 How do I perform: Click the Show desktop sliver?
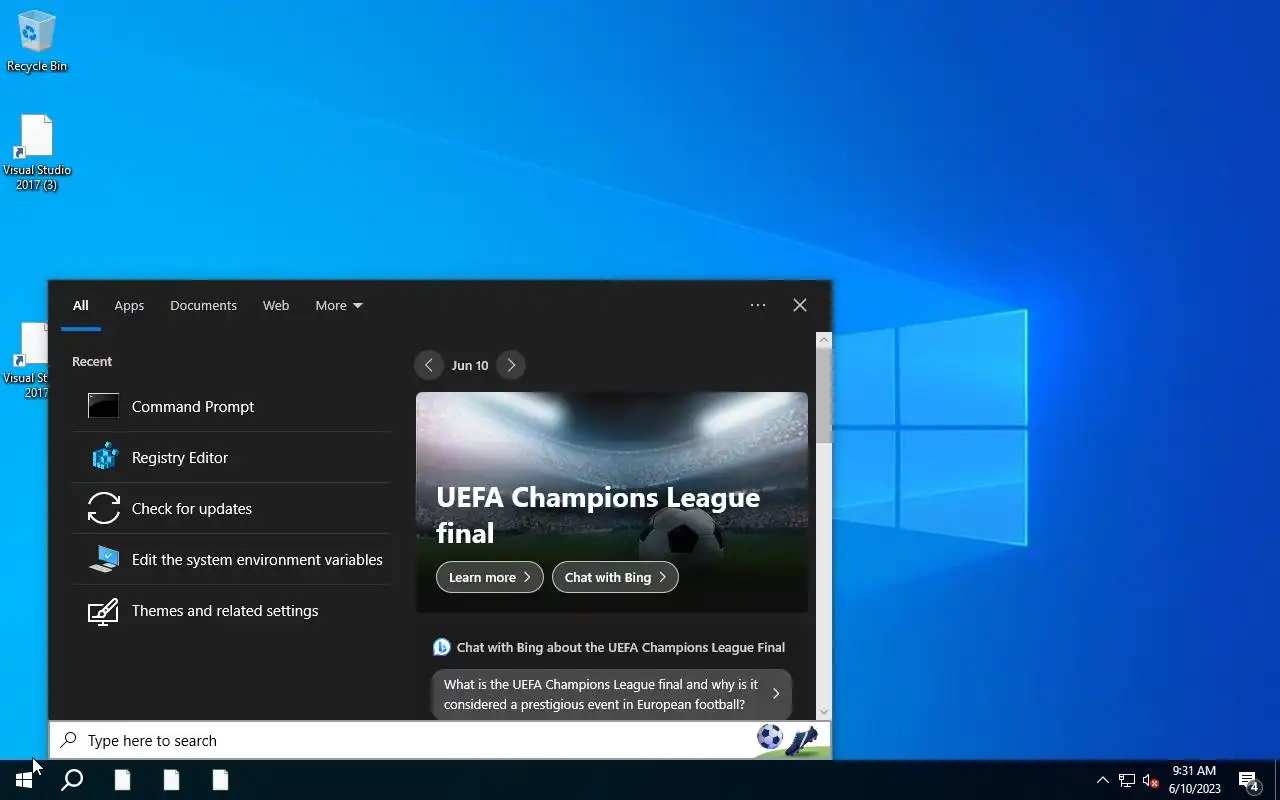pyautogui.click(x=1277, y=780)
